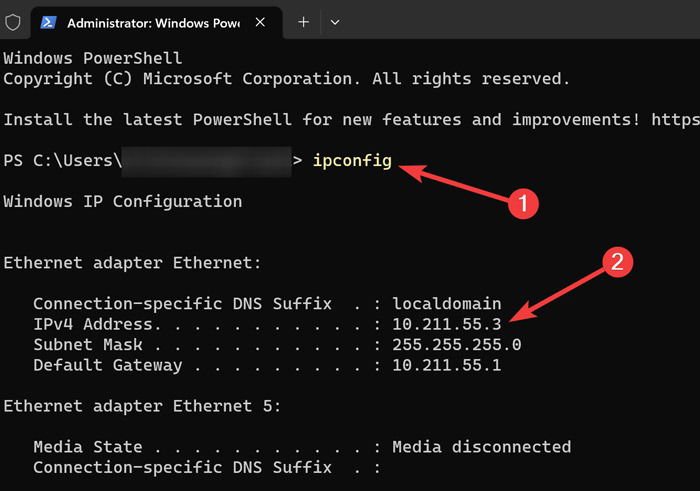Click the Windows IP Configuration line

pyautogui.click(x=123, y=202)
